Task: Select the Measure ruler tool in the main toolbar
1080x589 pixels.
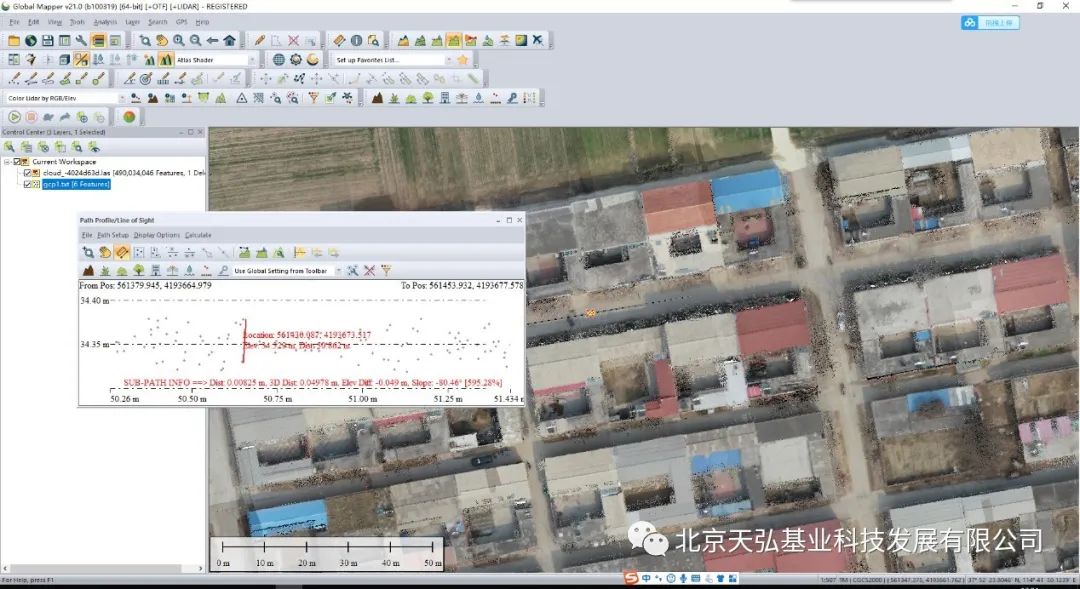Action: click(x=339, y=41)
